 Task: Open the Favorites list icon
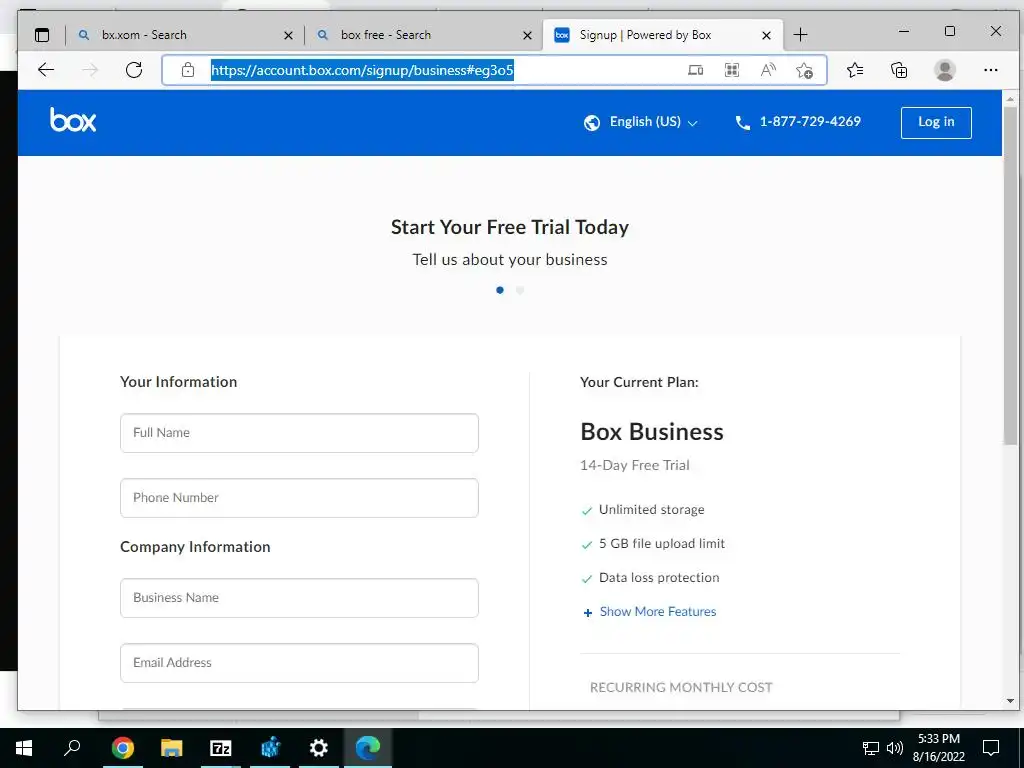coord(855,70)
